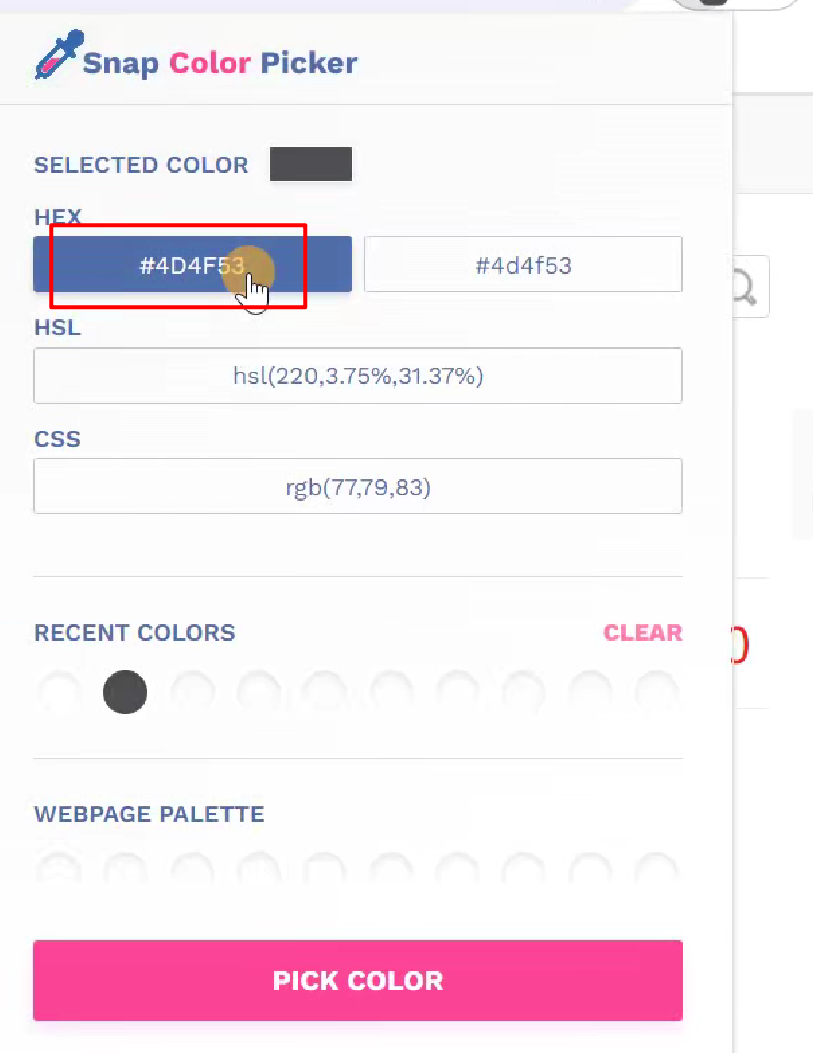Screen dimensions: 813x1053
Task: Click the fifth webpage palette slot
Action: point(324,870)
